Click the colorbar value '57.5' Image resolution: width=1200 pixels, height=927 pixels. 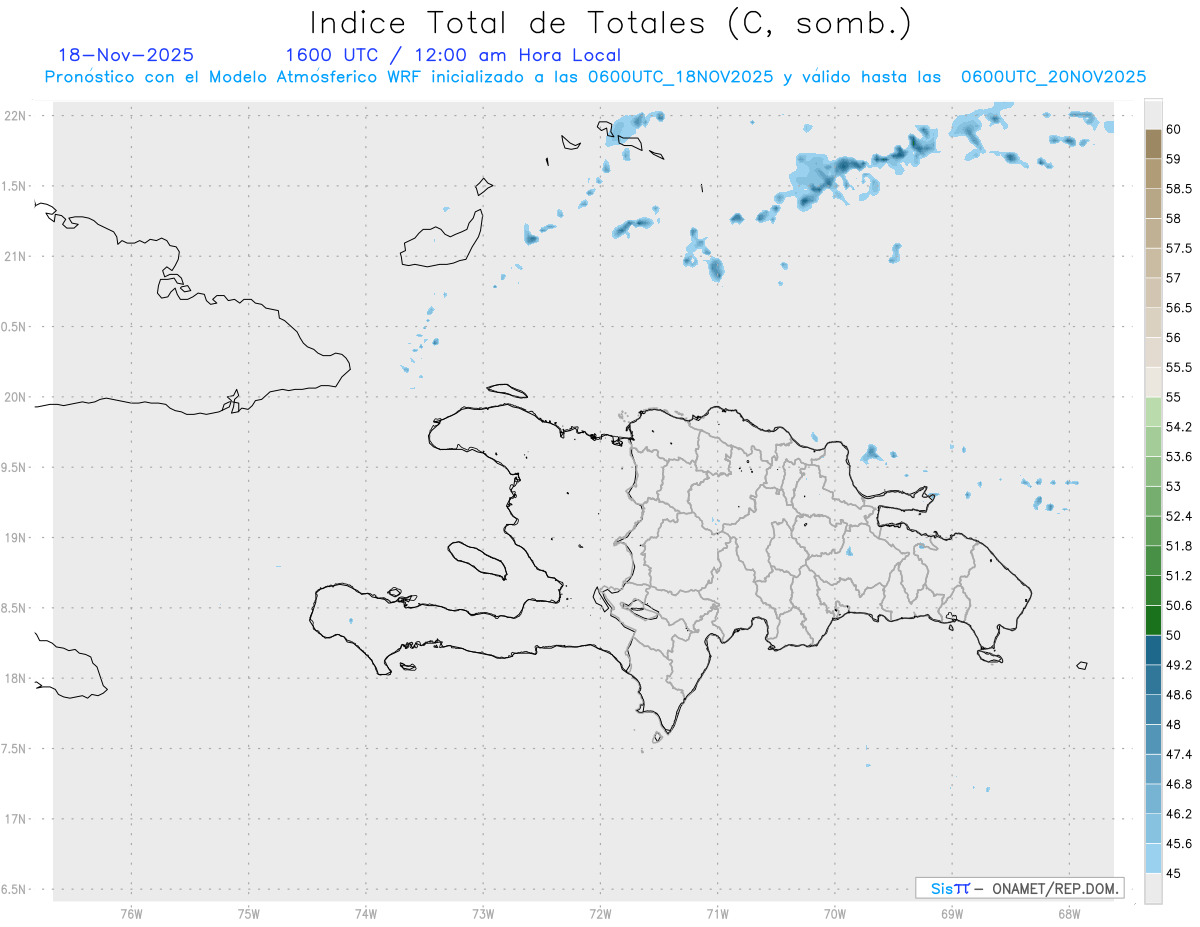tap(1179, 248)
